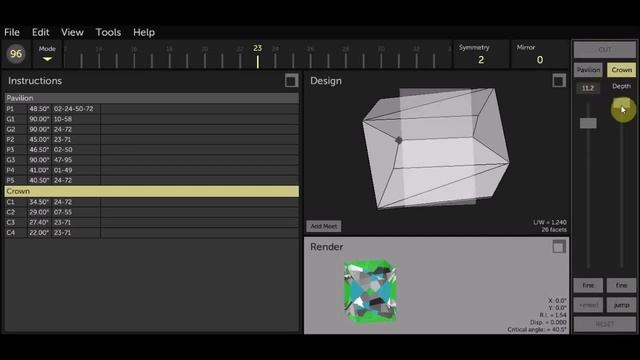Click the L/W = 1.240 readout

[x=550, y=222]
